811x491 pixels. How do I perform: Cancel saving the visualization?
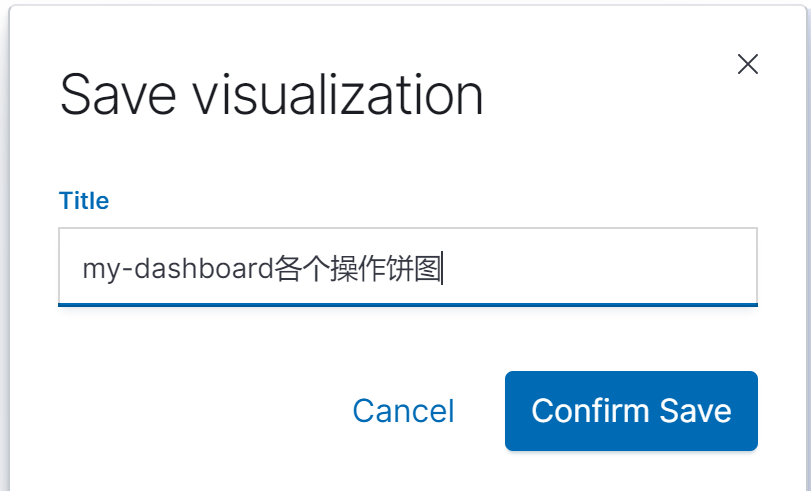[403, 411]
